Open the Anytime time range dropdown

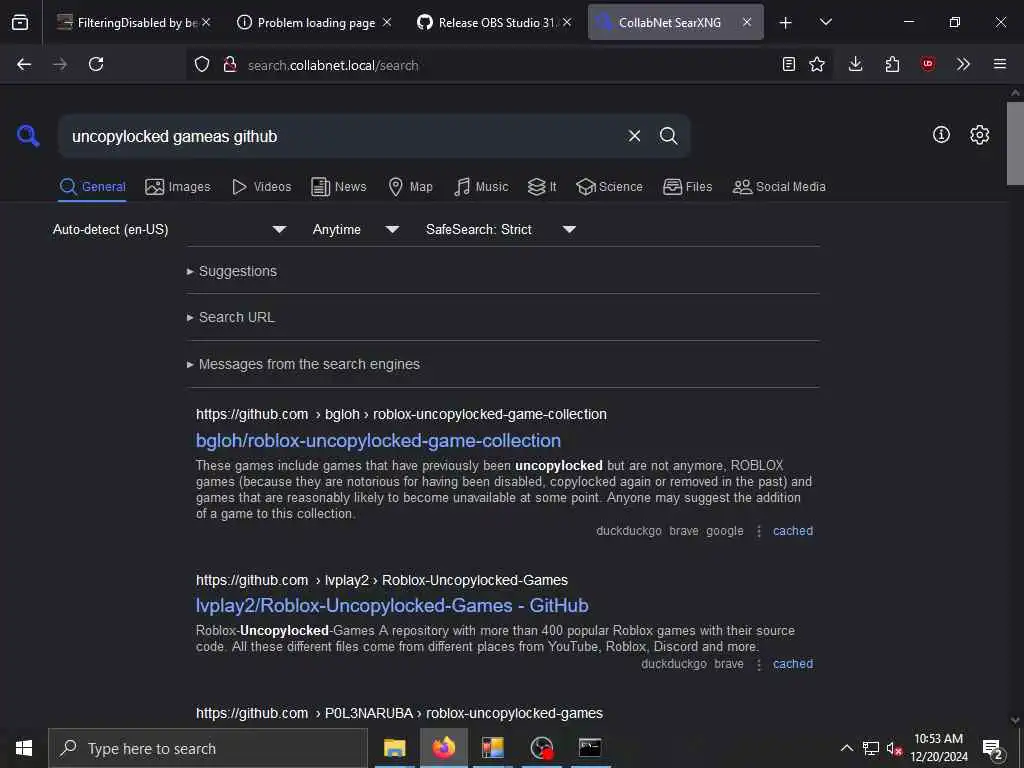(x=355, y=229)
